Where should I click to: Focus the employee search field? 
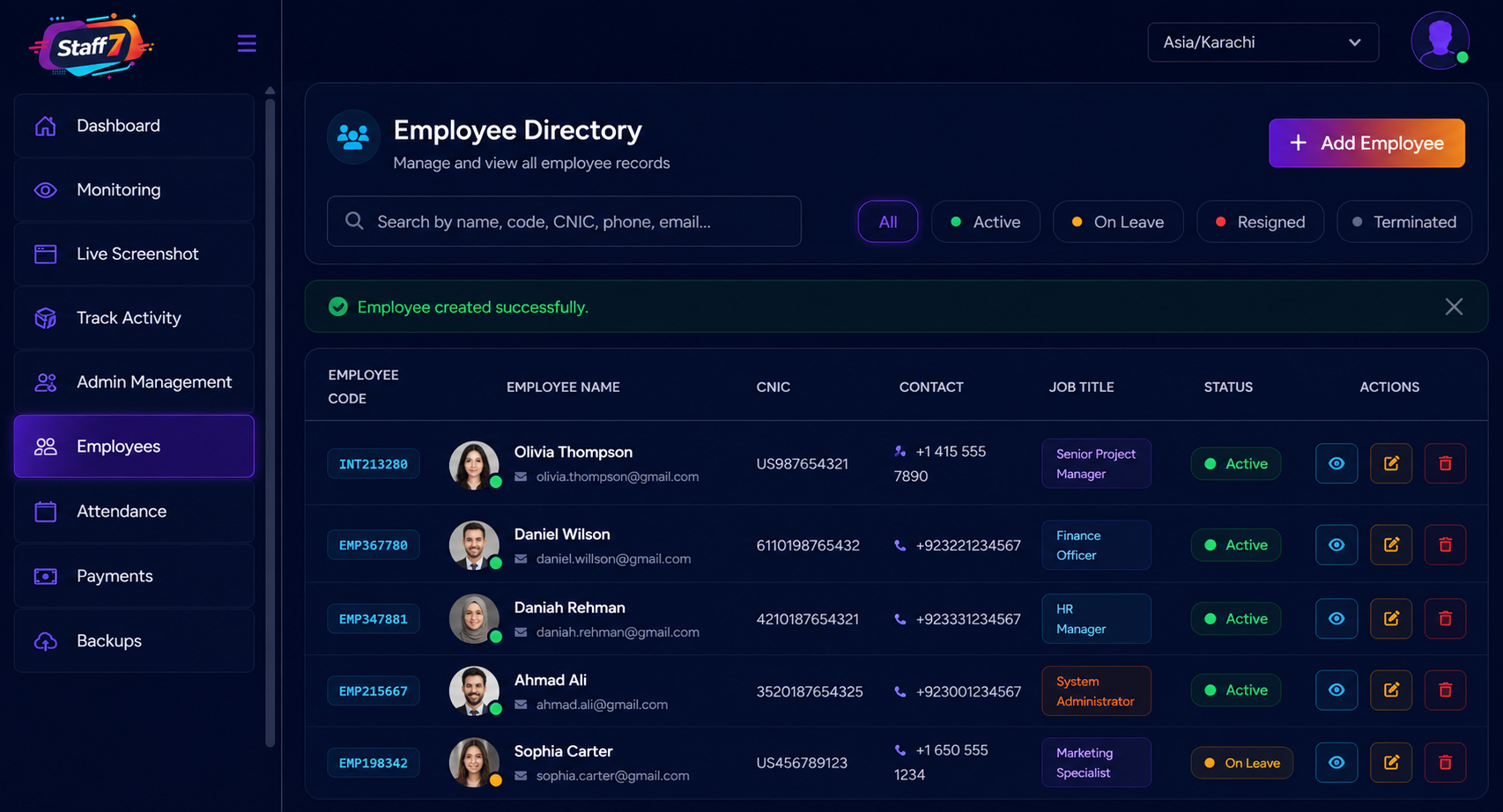564,221
